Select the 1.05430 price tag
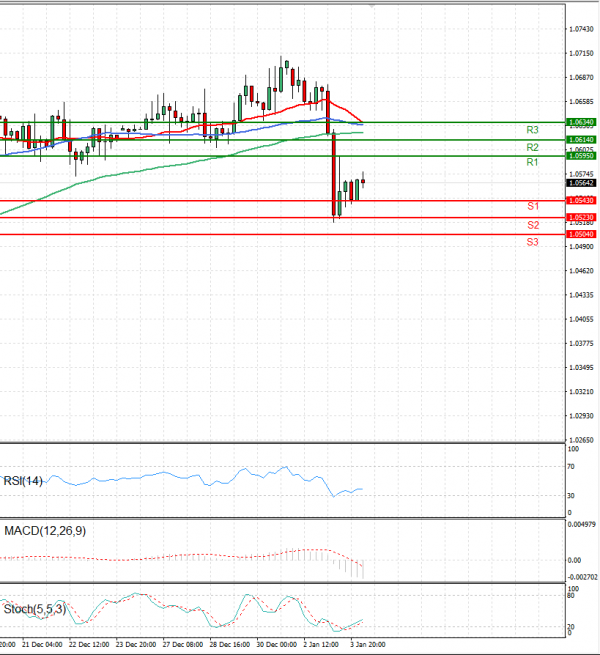Screen dimensions: 600x655 581,201
